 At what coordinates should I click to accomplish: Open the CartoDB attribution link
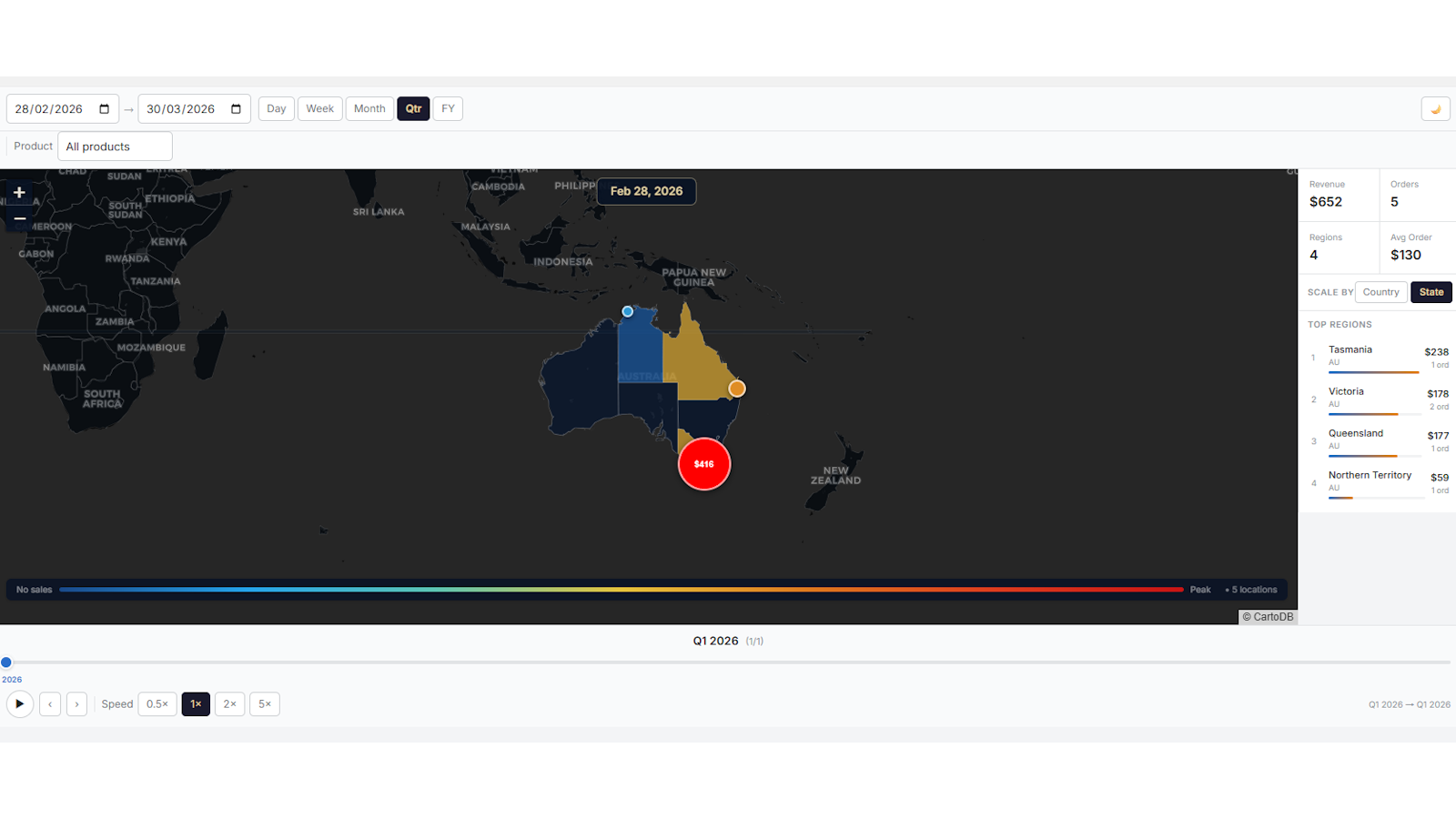[1269, 617]
